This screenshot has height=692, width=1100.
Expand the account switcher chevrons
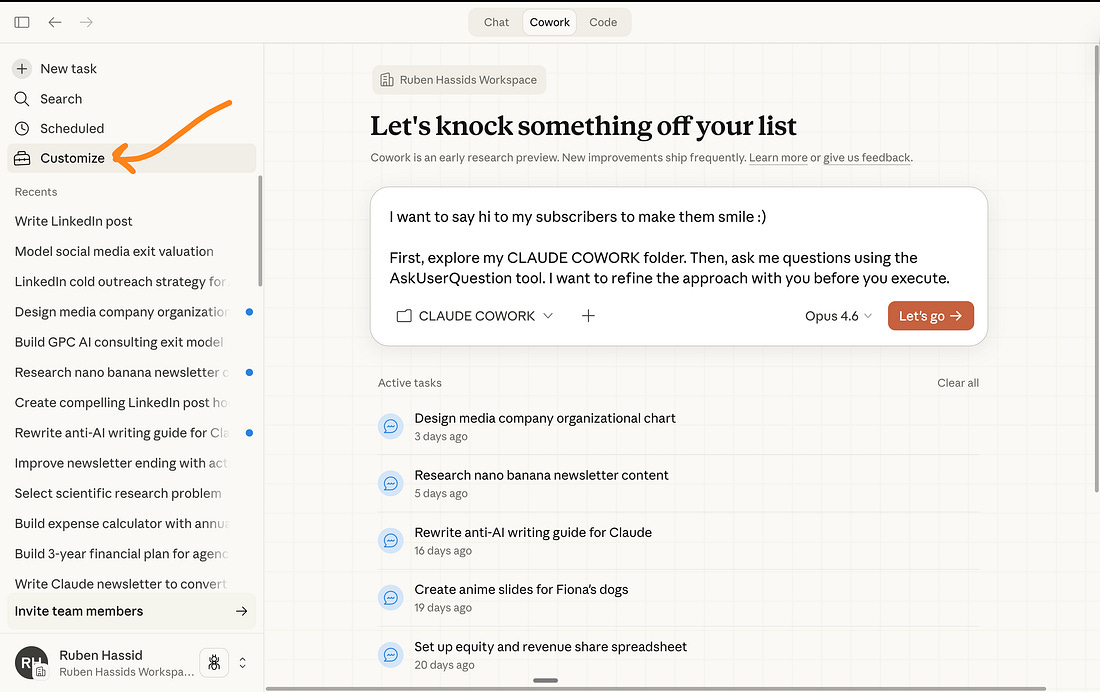coord(243,663)
